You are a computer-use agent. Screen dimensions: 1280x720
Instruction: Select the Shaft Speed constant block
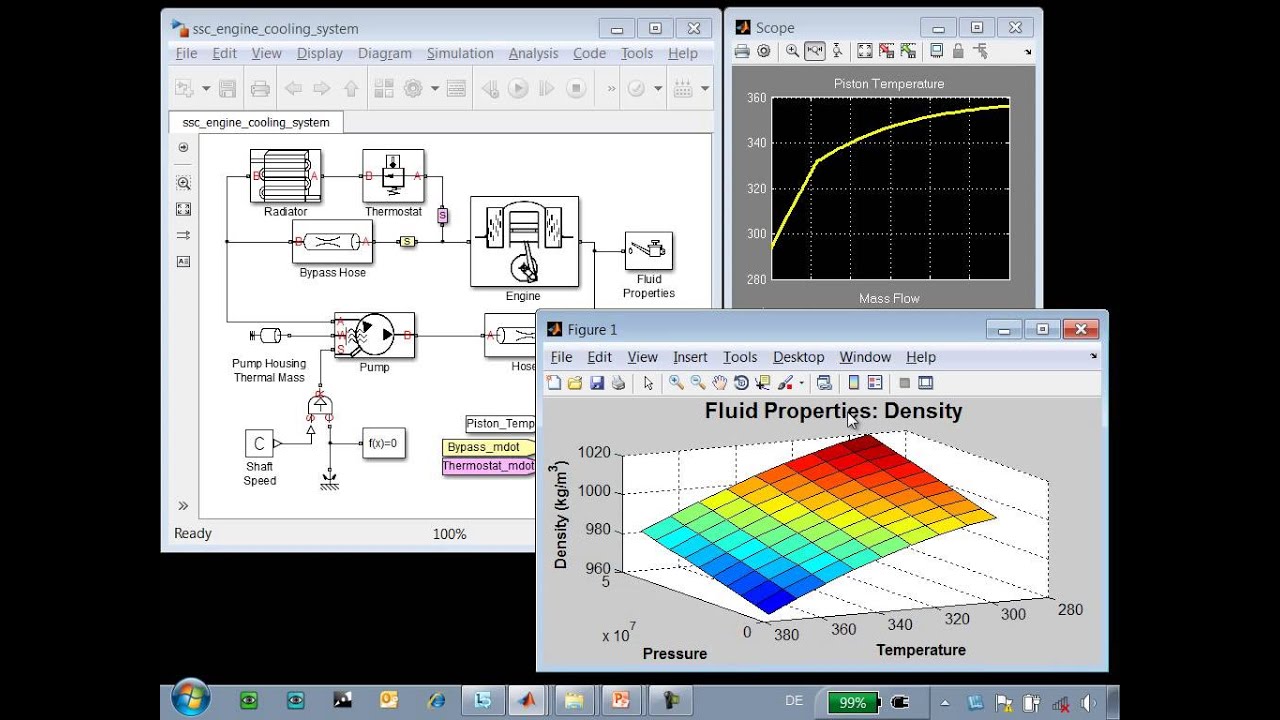click(x=259, y=443)
